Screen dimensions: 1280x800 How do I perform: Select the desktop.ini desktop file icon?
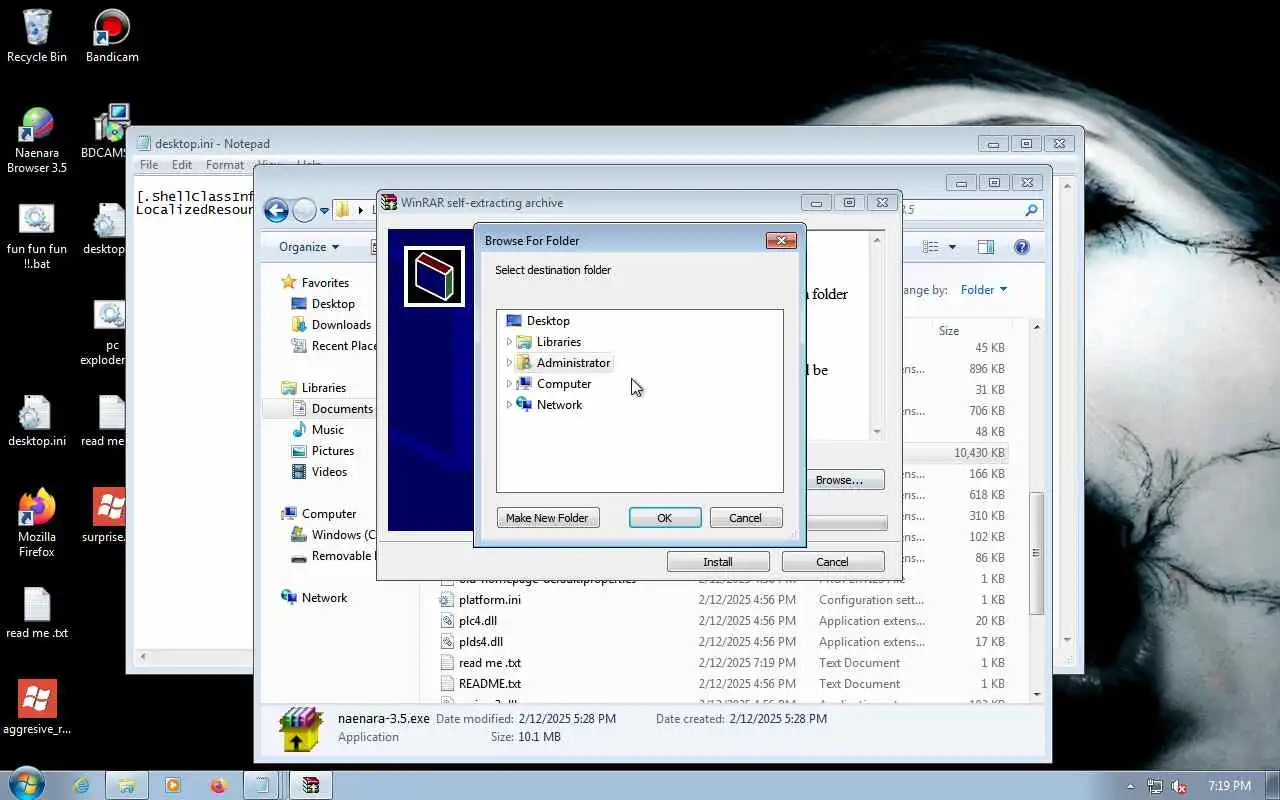(37, 422)
